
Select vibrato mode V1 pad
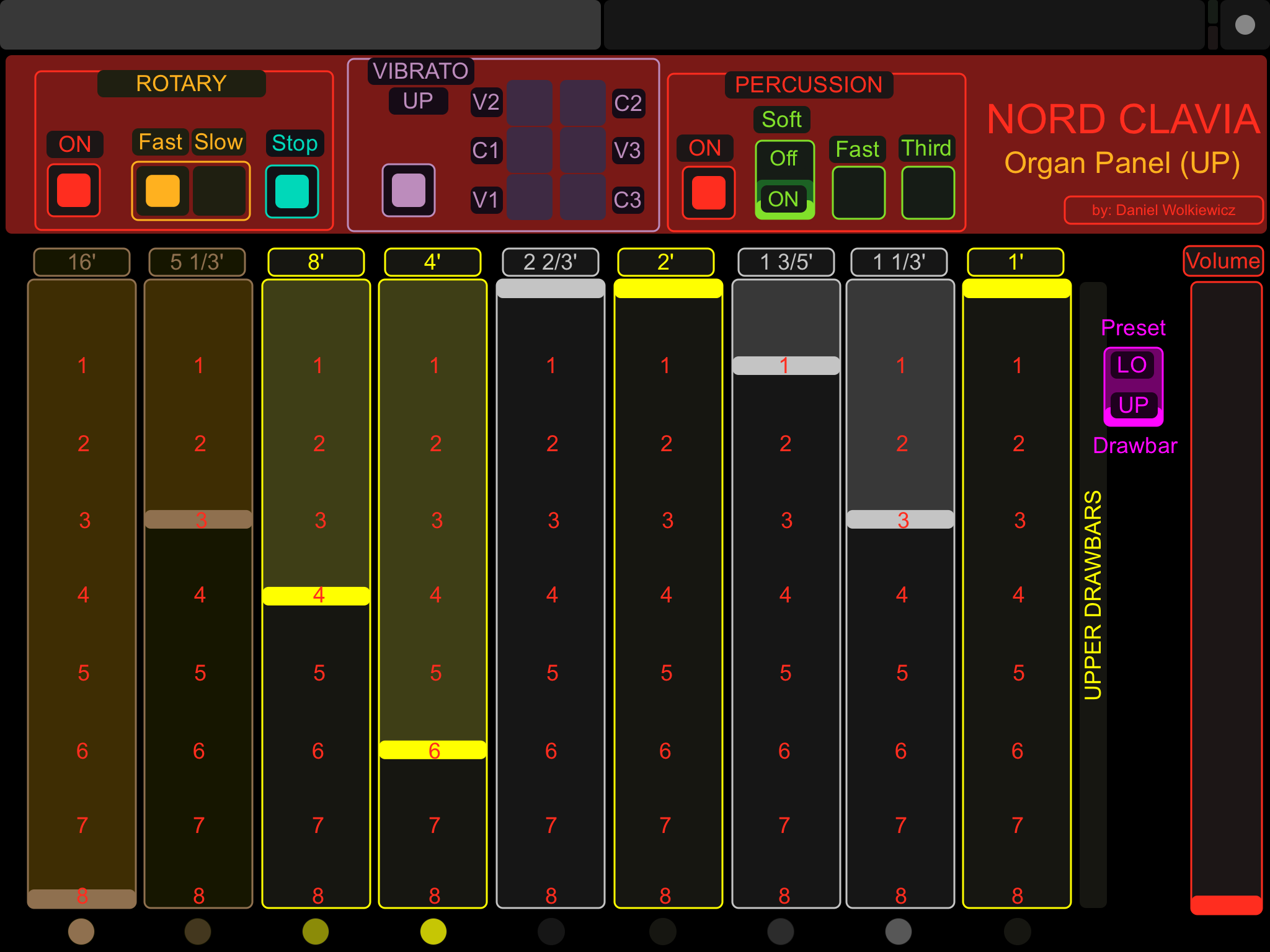(x=530, y=198)
